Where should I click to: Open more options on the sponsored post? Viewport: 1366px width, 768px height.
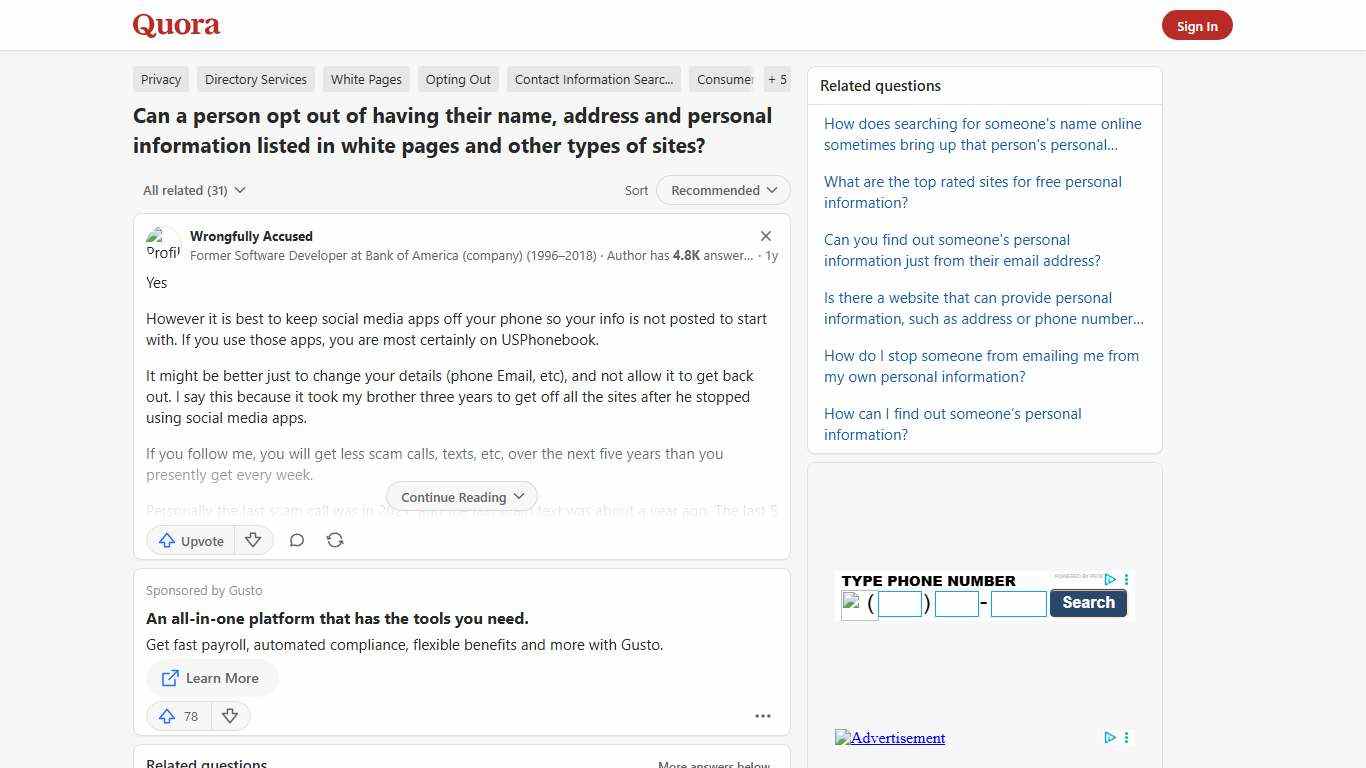coord(763,716)
